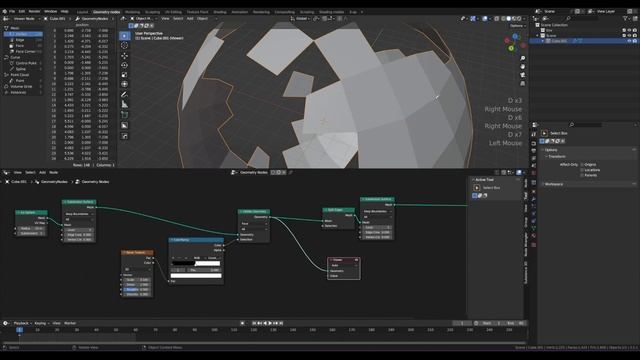Collapse the Options panel in Properties
Image resolution: width=640 pixels, height=360 pixels.
[551, 150]
